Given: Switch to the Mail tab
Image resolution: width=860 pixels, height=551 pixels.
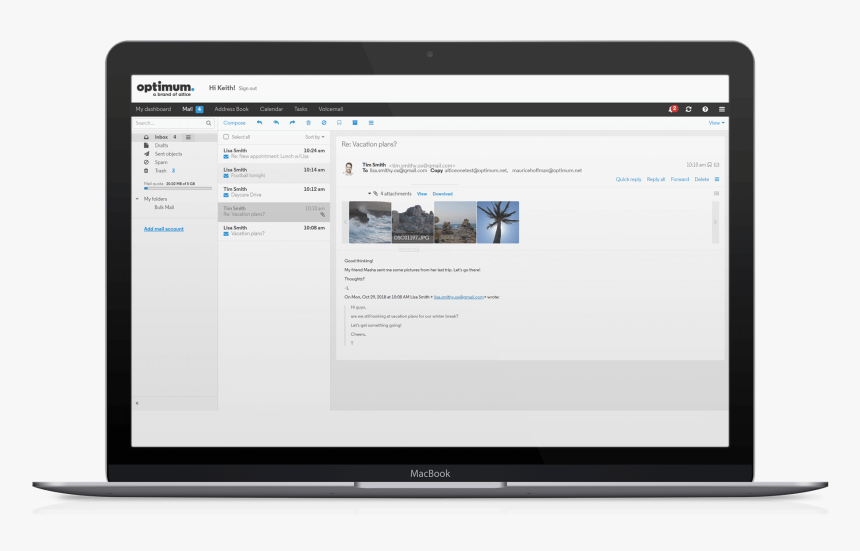Looking at the screenshot, I should click(193, 109).
